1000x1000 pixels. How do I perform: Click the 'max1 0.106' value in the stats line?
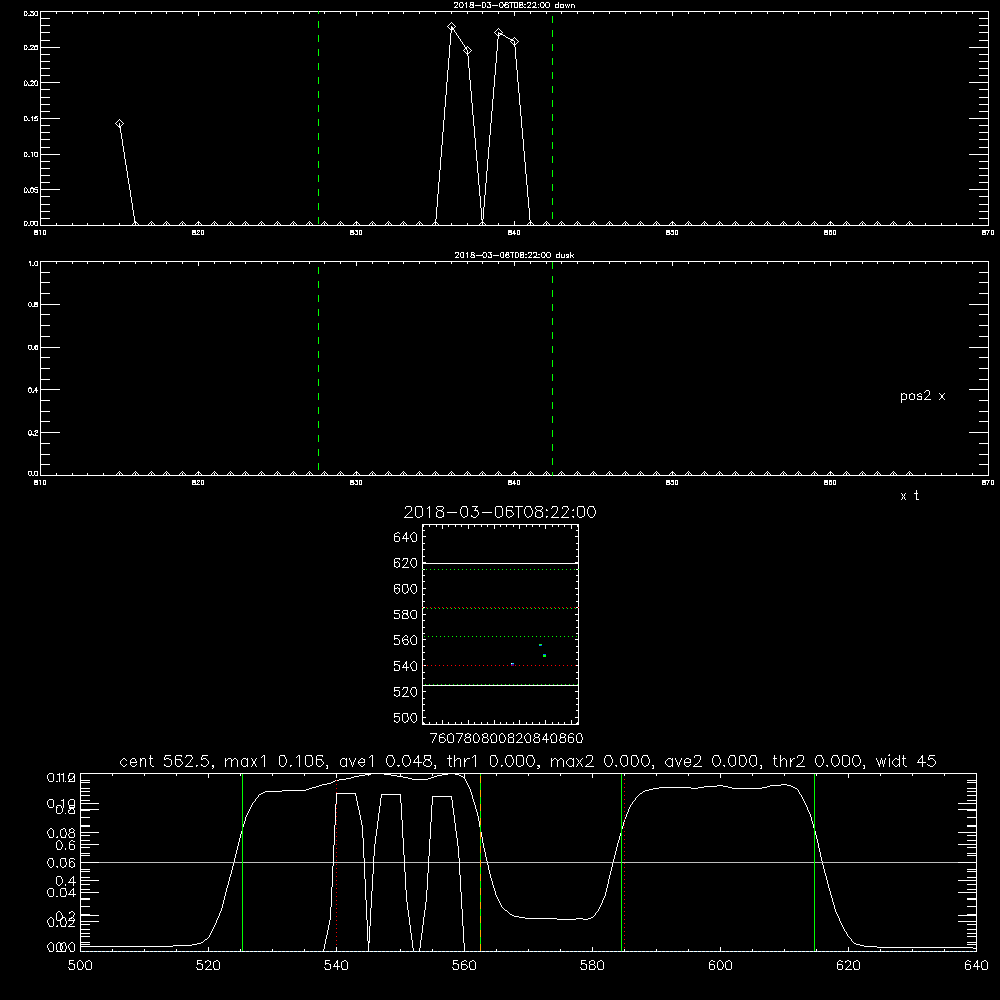point(276,761)
